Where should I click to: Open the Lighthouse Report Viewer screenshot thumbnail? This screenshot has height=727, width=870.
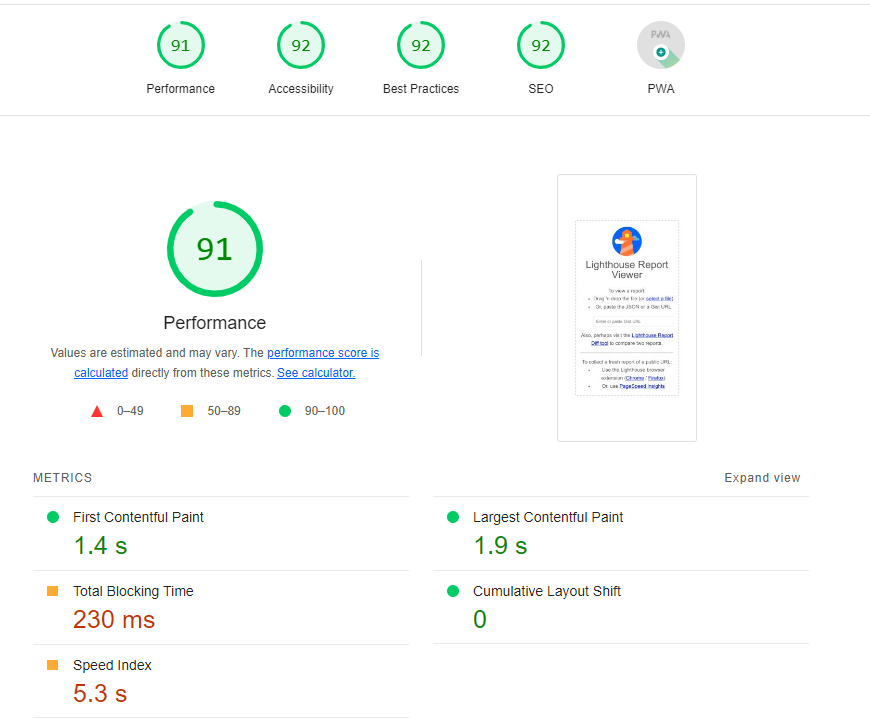click(x=627, y=308)
